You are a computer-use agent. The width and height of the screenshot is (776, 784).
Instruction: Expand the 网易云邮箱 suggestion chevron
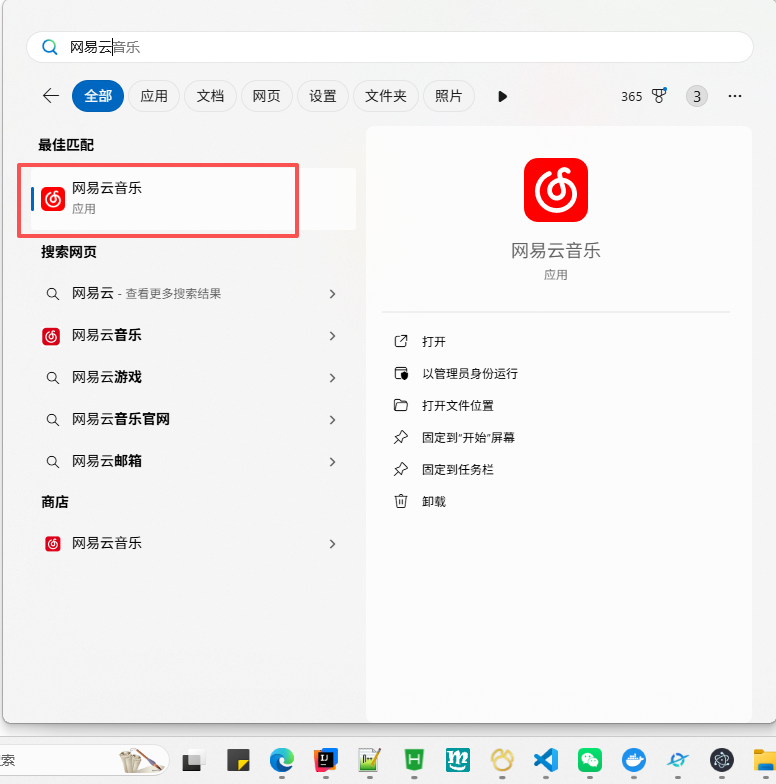332,462
